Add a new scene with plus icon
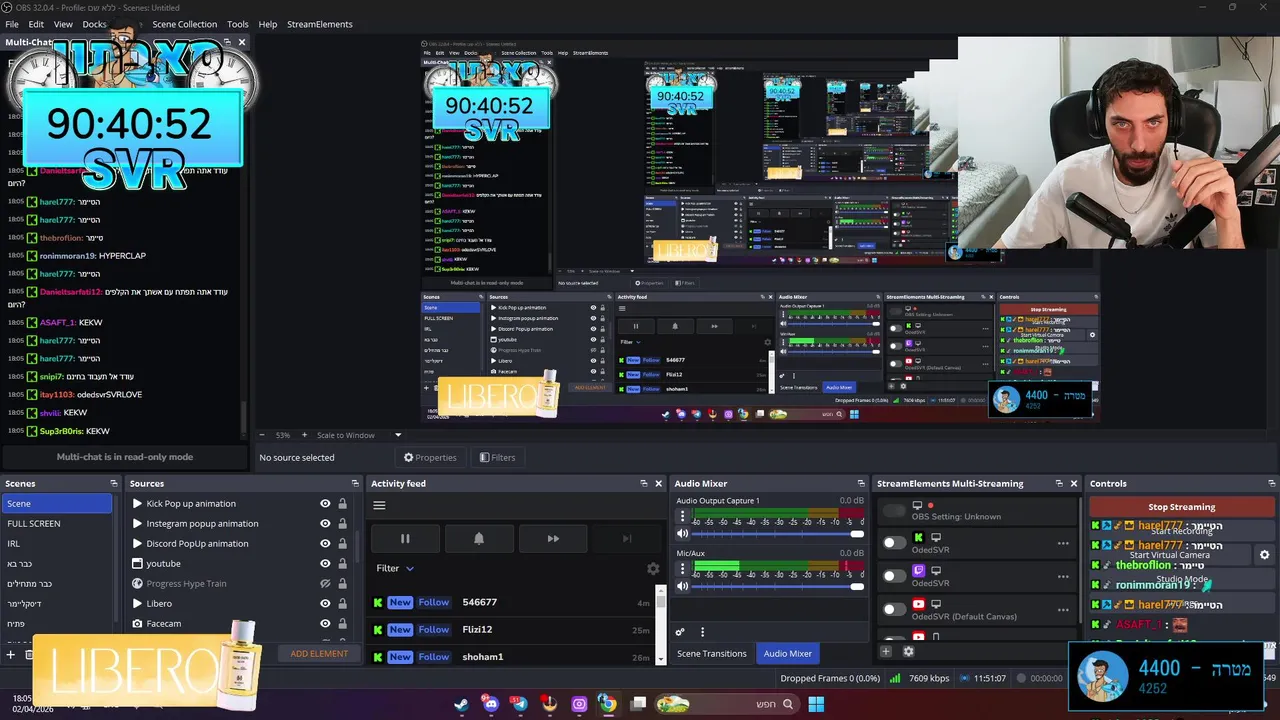The width and height of the screenshot is (1280, 720). click(11, 654)
